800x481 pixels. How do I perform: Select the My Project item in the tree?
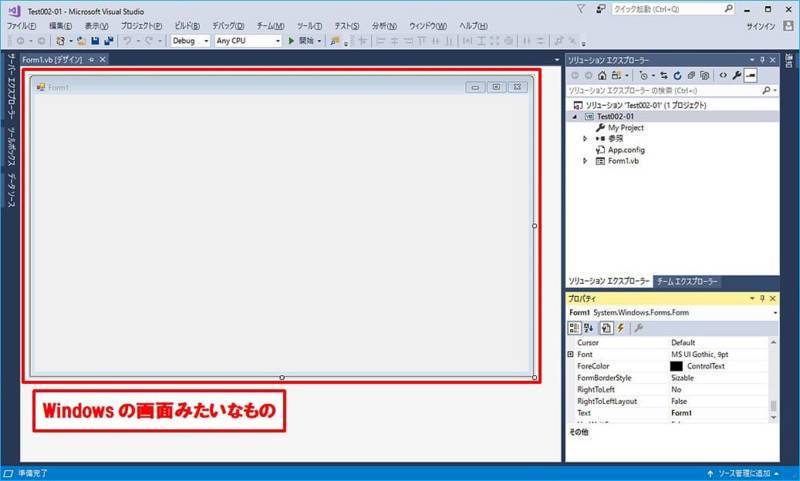point(626,128)
